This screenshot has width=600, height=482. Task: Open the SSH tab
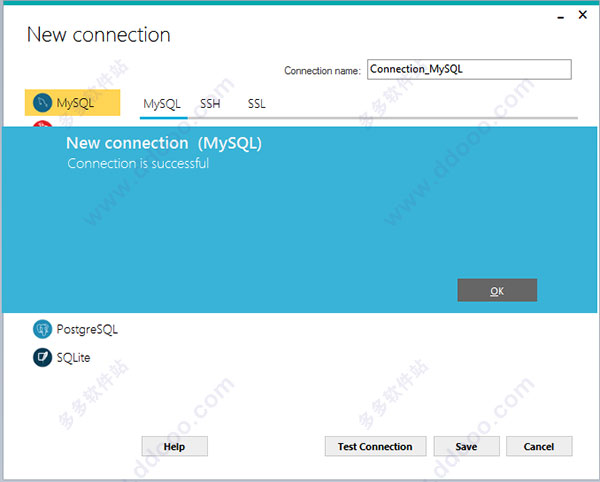coord(210,104)
